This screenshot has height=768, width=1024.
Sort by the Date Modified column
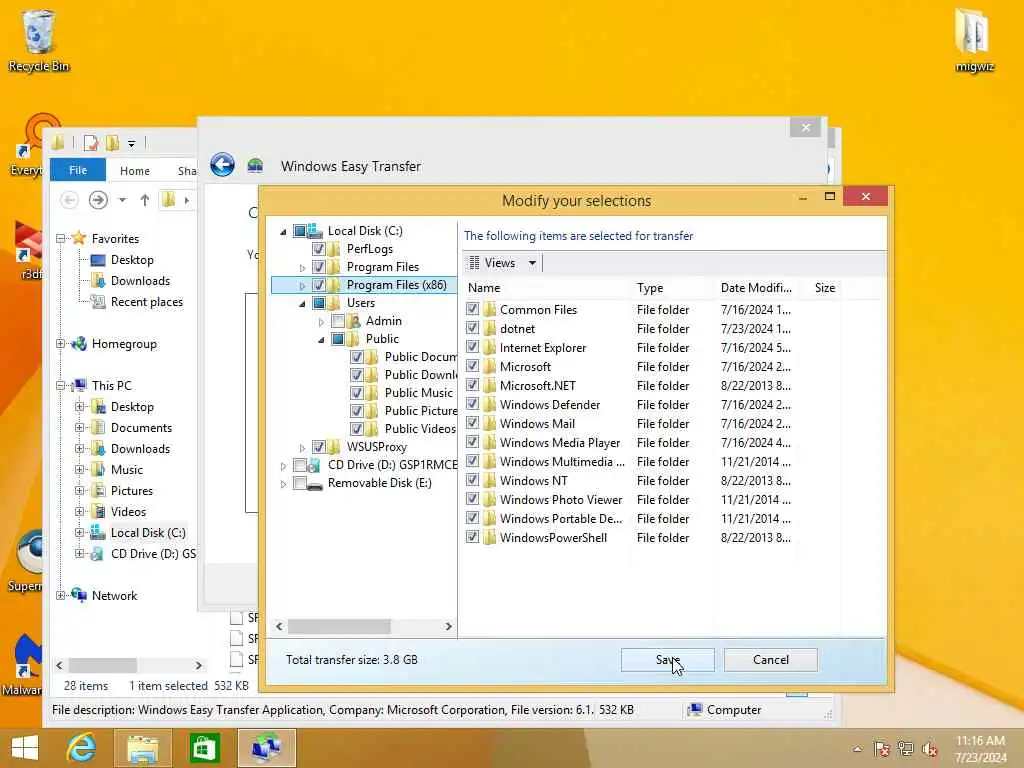click(756, 287)
